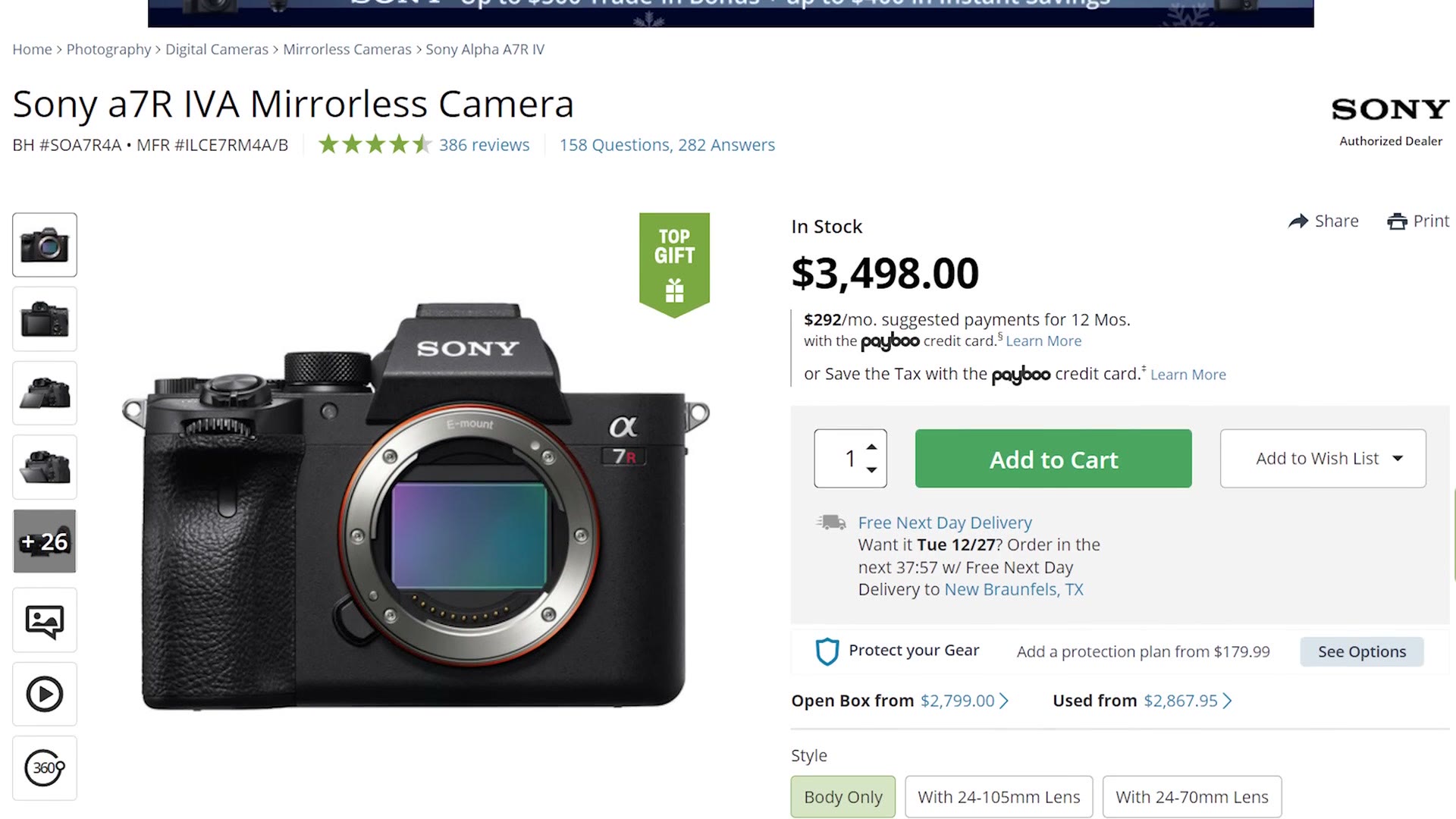
Task: Increase quantity with the up arrow
Action: click(872, 447)
